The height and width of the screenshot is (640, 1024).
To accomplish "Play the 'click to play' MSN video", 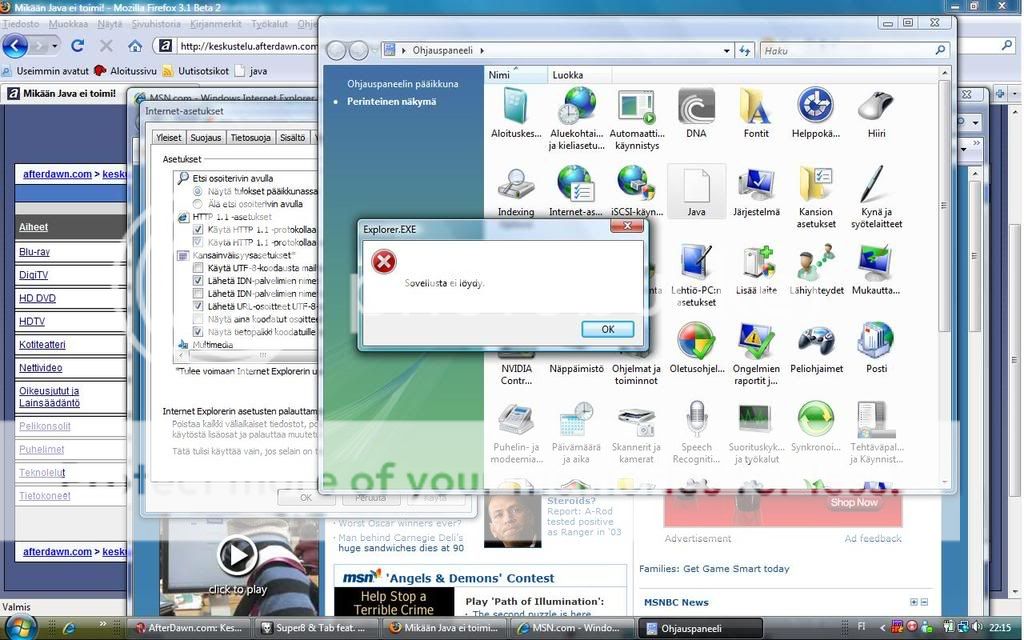I will [236, 555].
